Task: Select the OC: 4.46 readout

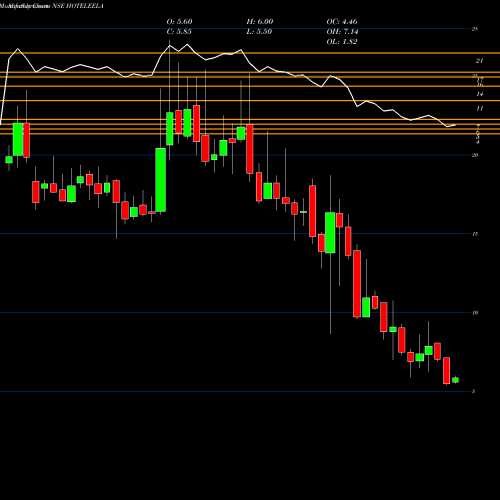Action: [x=342, y=22]
